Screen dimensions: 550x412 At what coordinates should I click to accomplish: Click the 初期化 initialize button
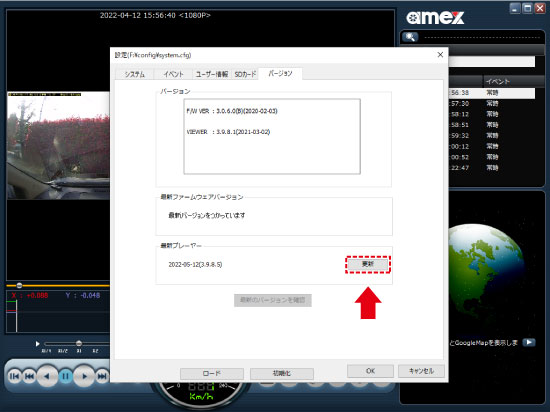282,373
